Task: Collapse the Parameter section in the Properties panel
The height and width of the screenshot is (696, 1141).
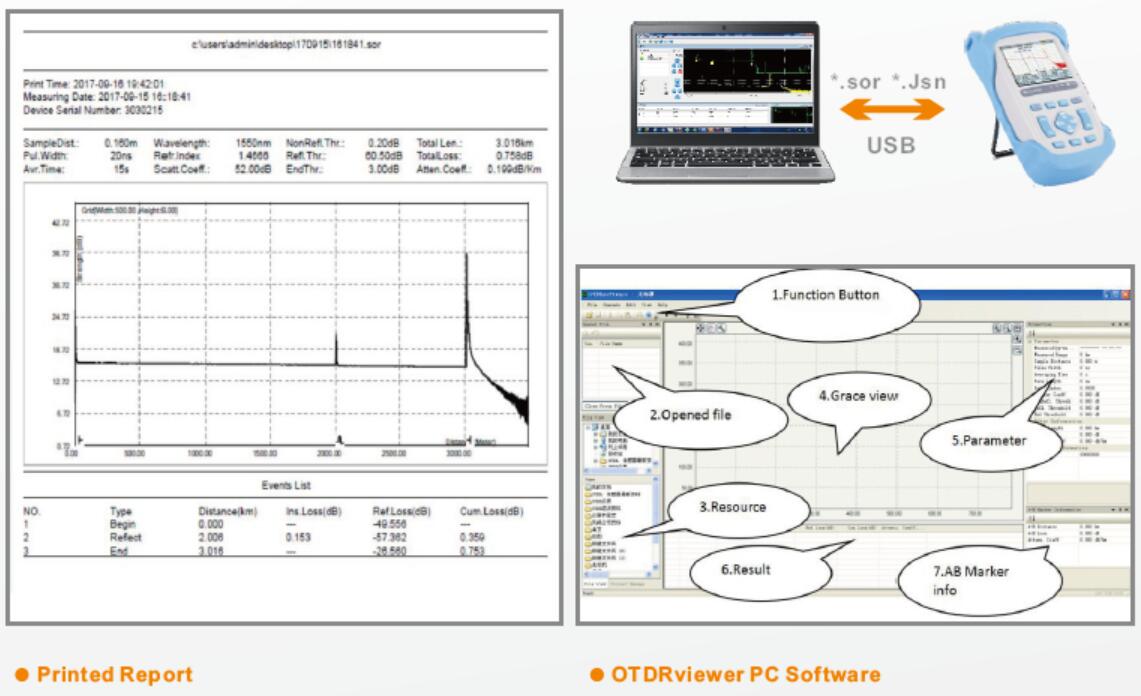Action: tap(1030, 341)
